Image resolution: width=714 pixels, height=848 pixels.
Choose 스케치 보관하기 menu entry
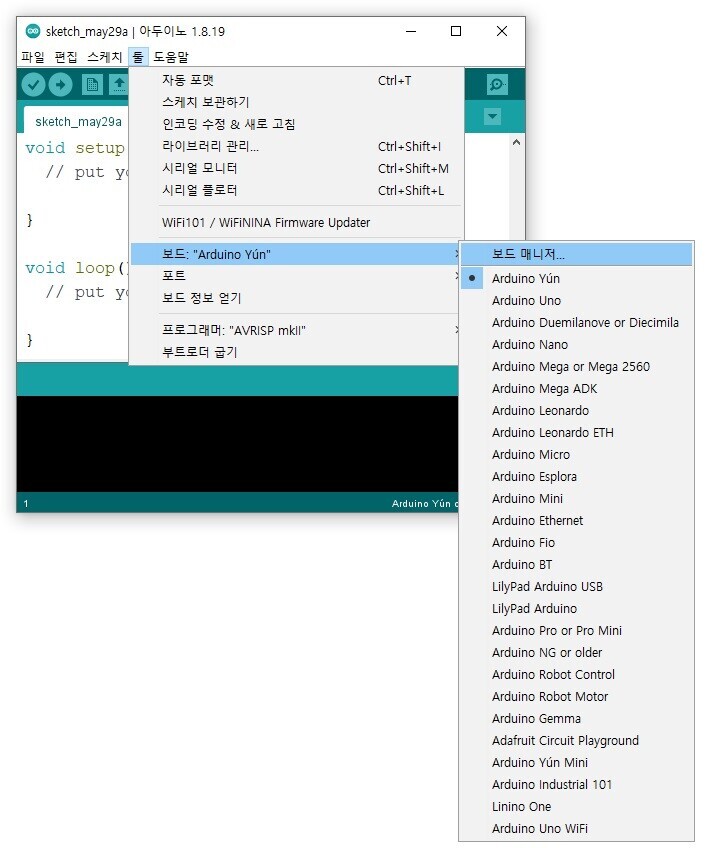[x=295, y=102]
